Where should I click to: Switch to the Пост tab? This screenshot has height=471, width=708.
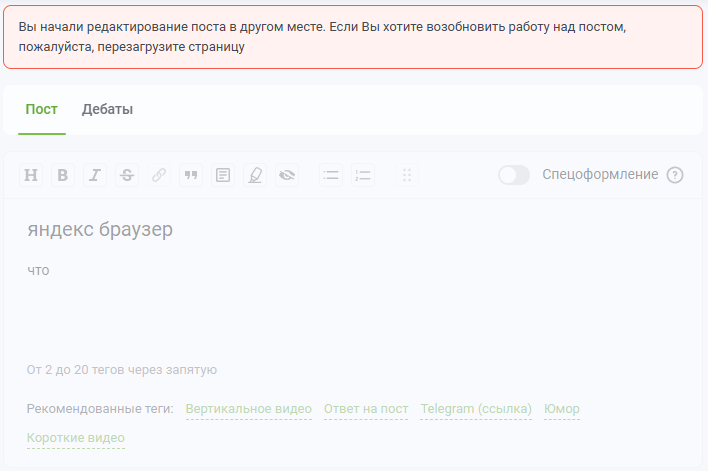pos(42,109)
